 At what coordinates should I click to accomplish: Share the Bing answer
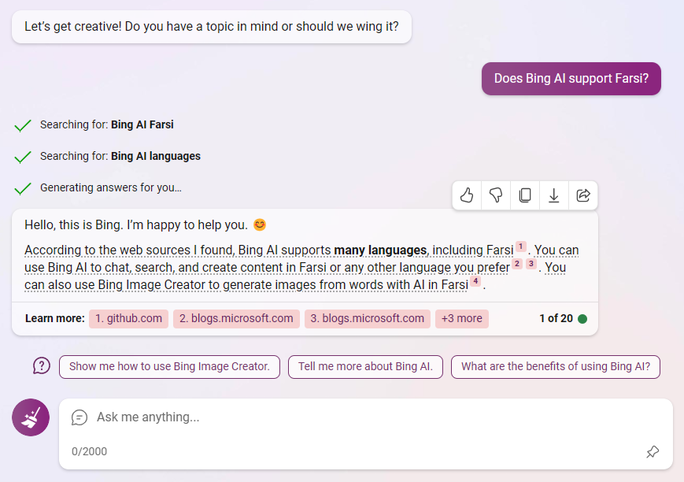[583, 195]
